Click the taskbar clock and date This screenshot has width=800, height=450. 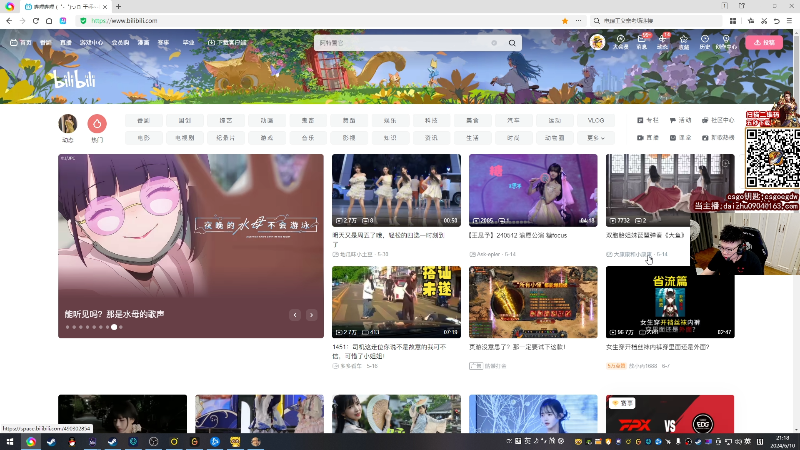coord(783,442)
